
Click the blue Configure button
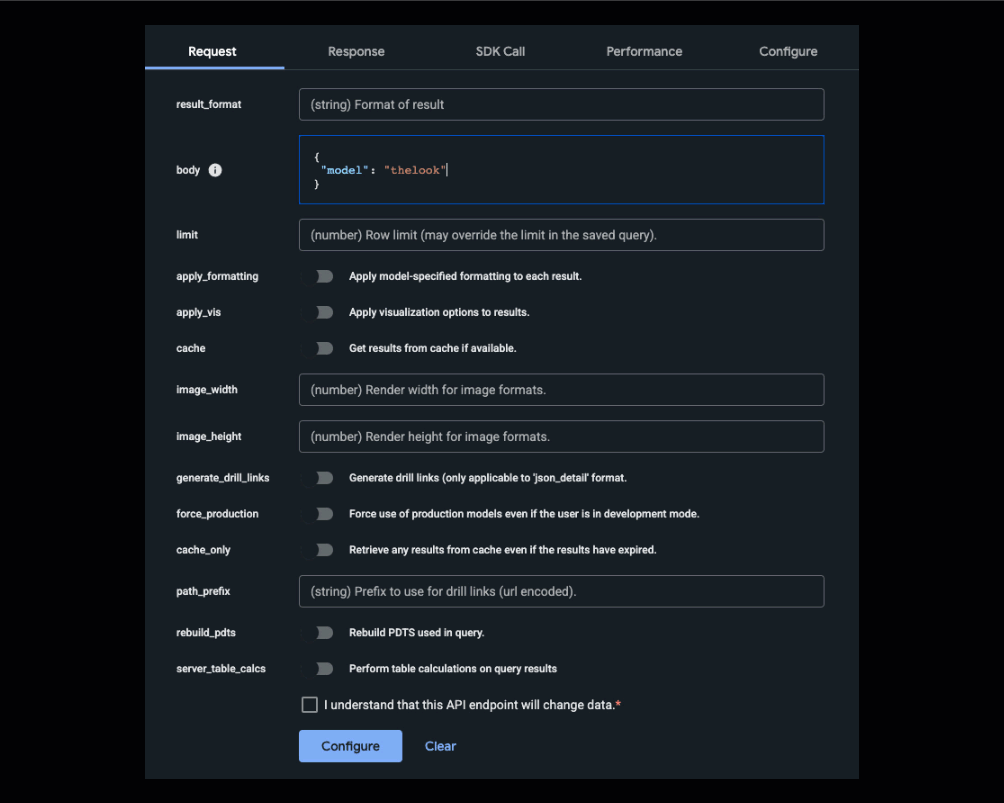click(x=350, y=746)
